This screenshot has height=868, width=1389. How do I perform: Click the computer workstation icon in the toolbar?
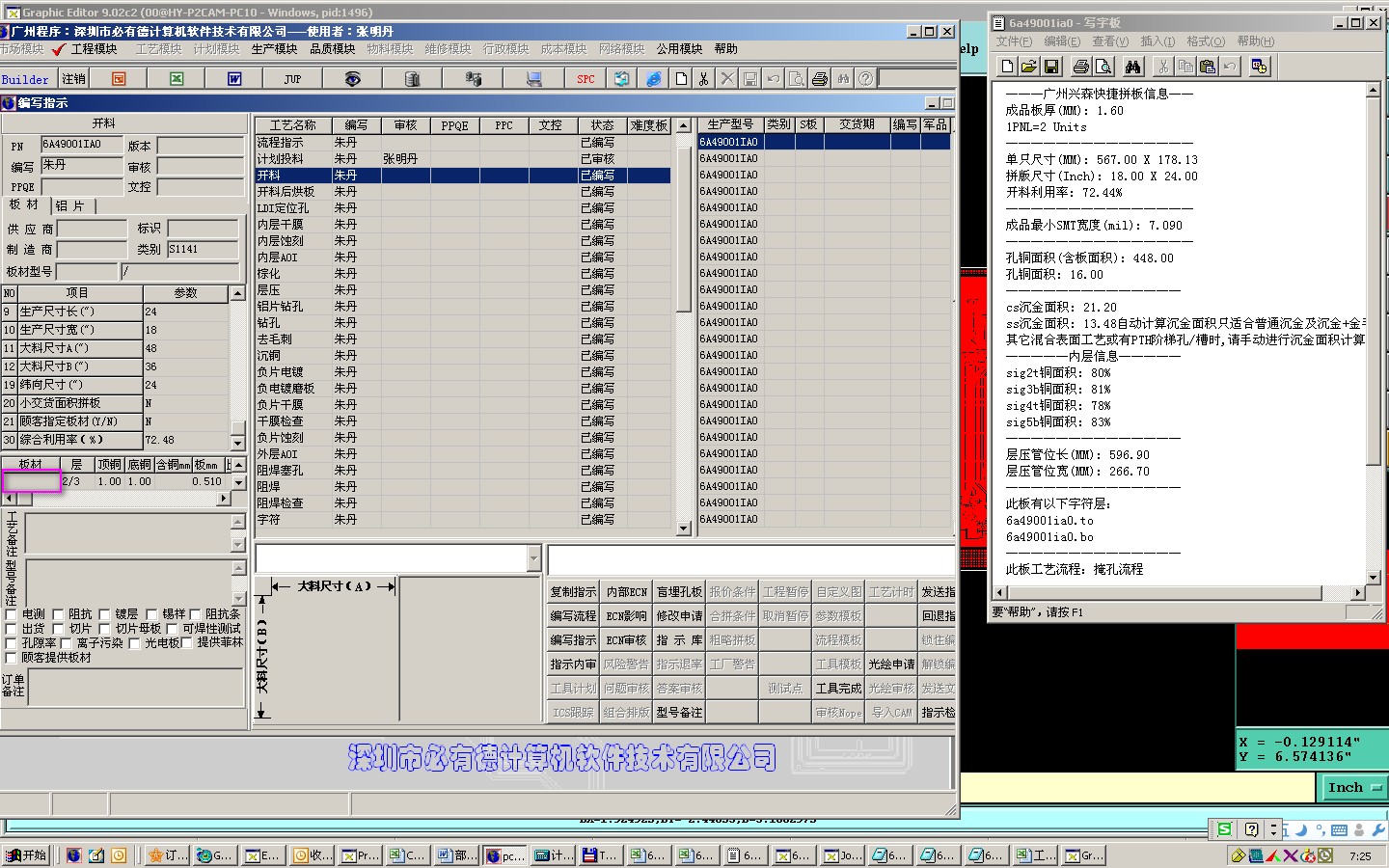(533, 79)
